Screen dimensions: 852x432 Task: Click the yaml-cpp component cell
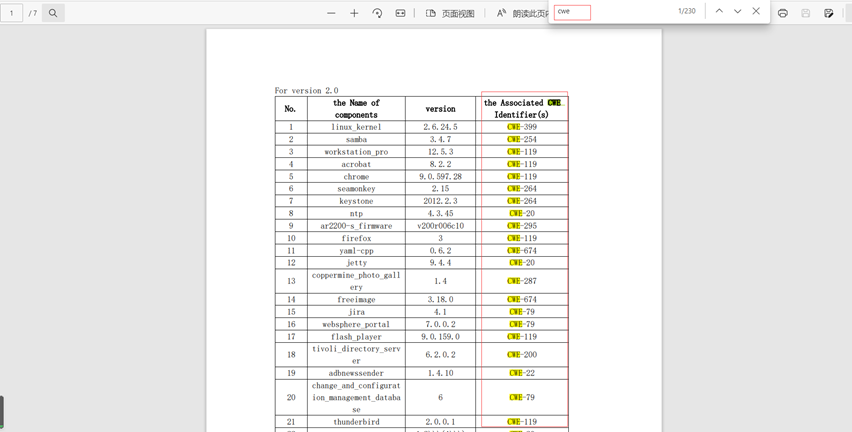pos(356,251)
